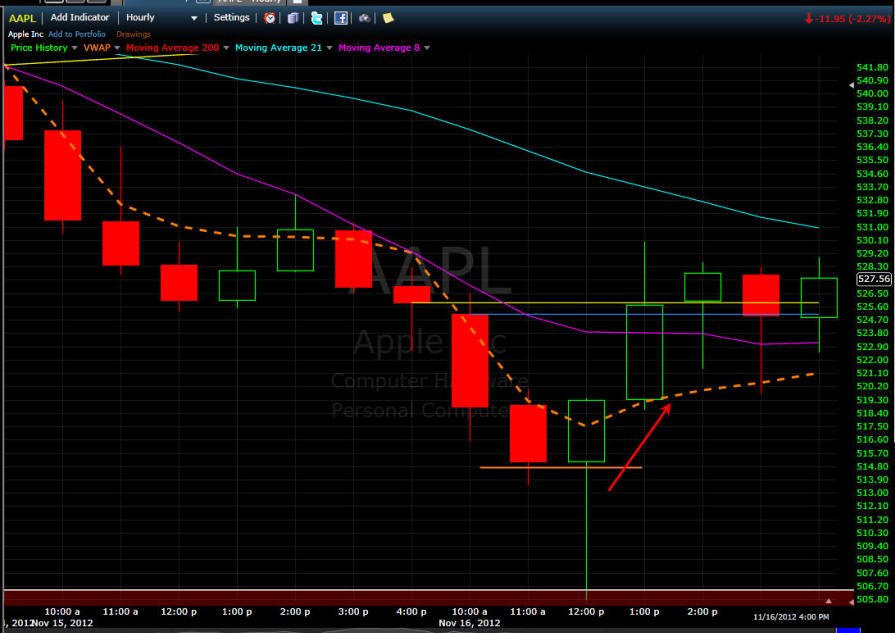Click the 11/16/2012 4:00 PM timestamp
Viewport: 895px width, 633px height.
[x=791, y=617]
